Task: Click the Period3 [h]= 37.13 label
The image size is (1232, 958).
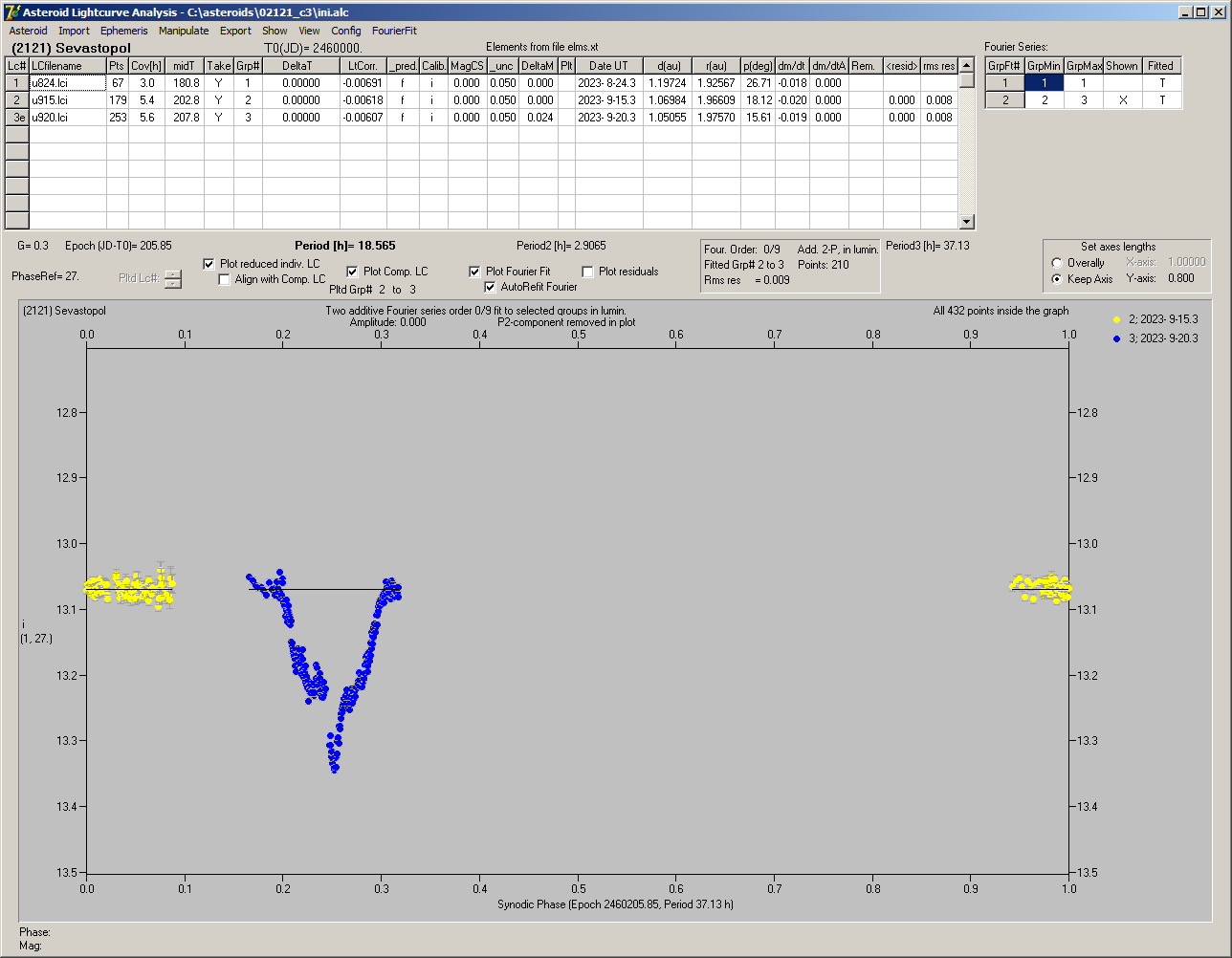Action: pyautogui.click(x=928, y=246)
